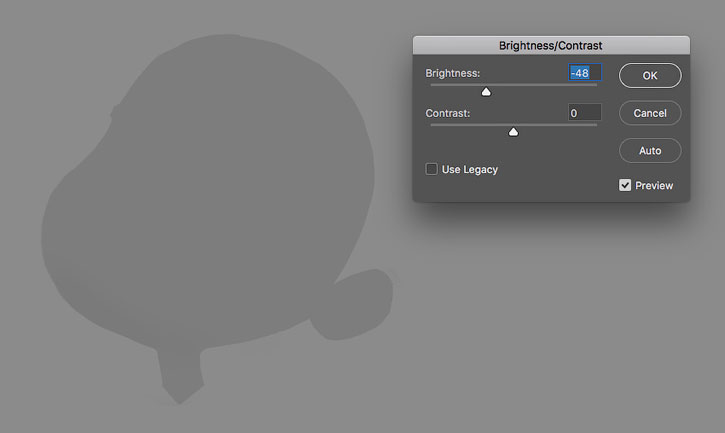Apply Auto brightness and contrast
The height and width of the screenshot is (433, 725).
point(650,150)
